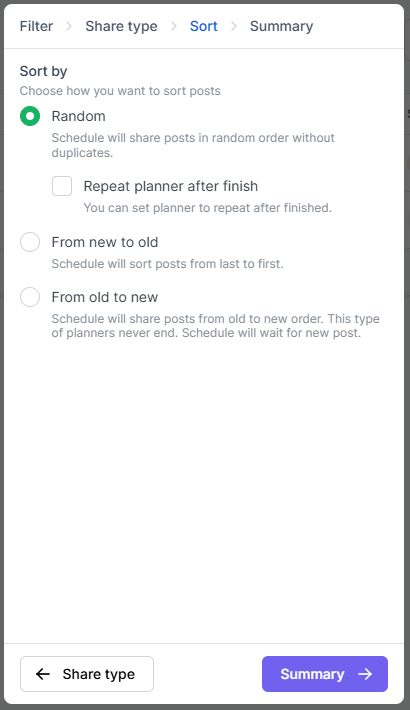Continue with the purple Summary button

pyautogui.click(x=325, y=674)
